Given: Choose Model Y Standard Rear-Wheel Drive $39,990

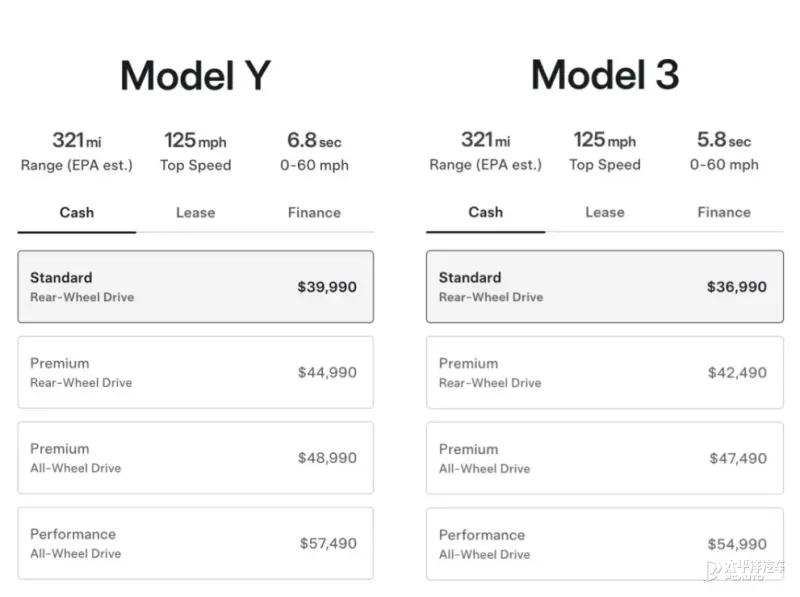Looking at the screenshot, I should click(x=196, y=287).
